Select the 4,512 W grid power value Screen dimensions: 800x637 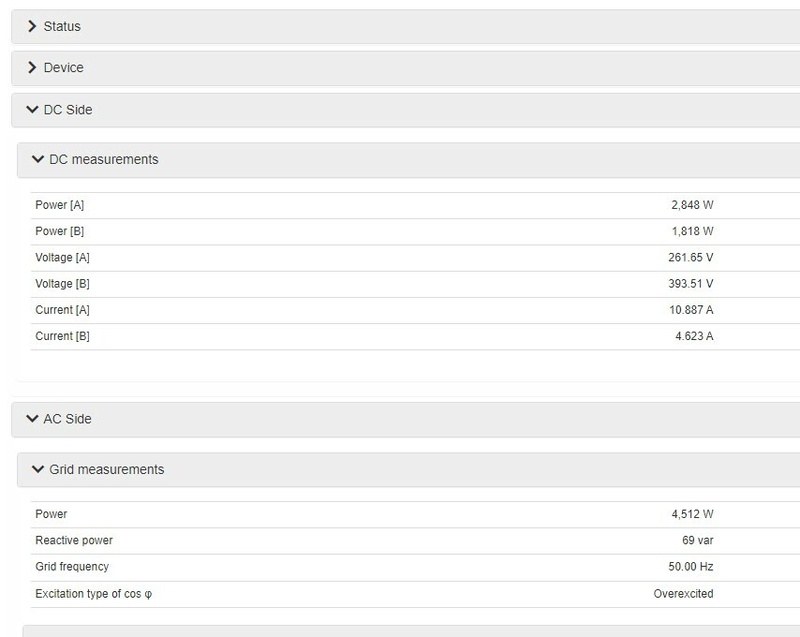[x=692, y=514]
